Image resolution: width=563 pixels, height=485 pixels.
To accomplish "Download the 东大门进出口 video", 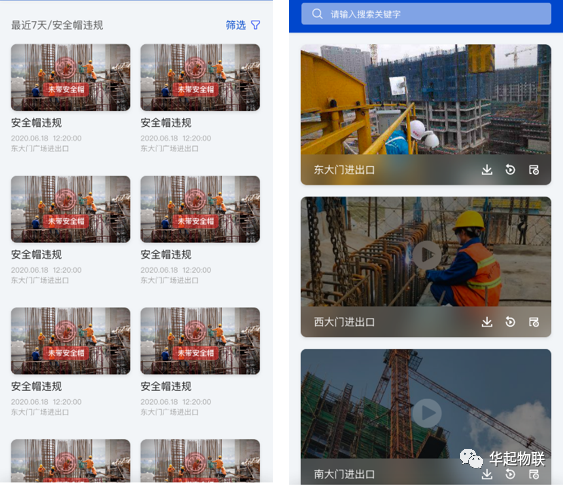I will coord(487,169).
